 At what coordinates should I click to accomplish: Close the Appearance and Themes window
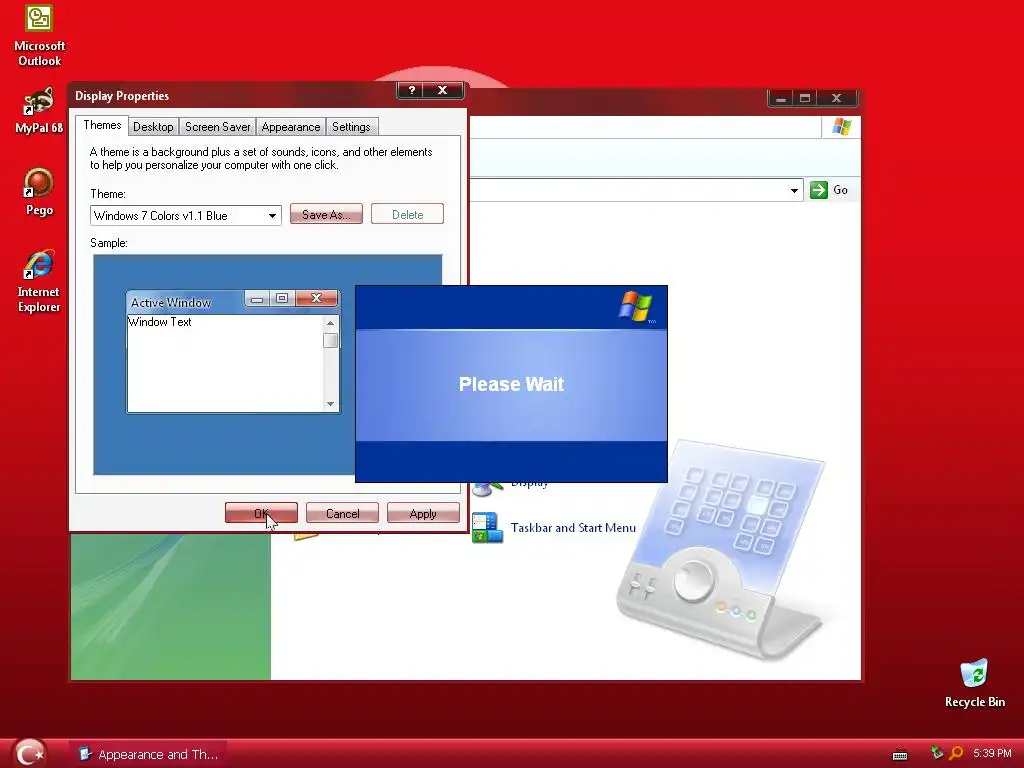click(837, 99)
